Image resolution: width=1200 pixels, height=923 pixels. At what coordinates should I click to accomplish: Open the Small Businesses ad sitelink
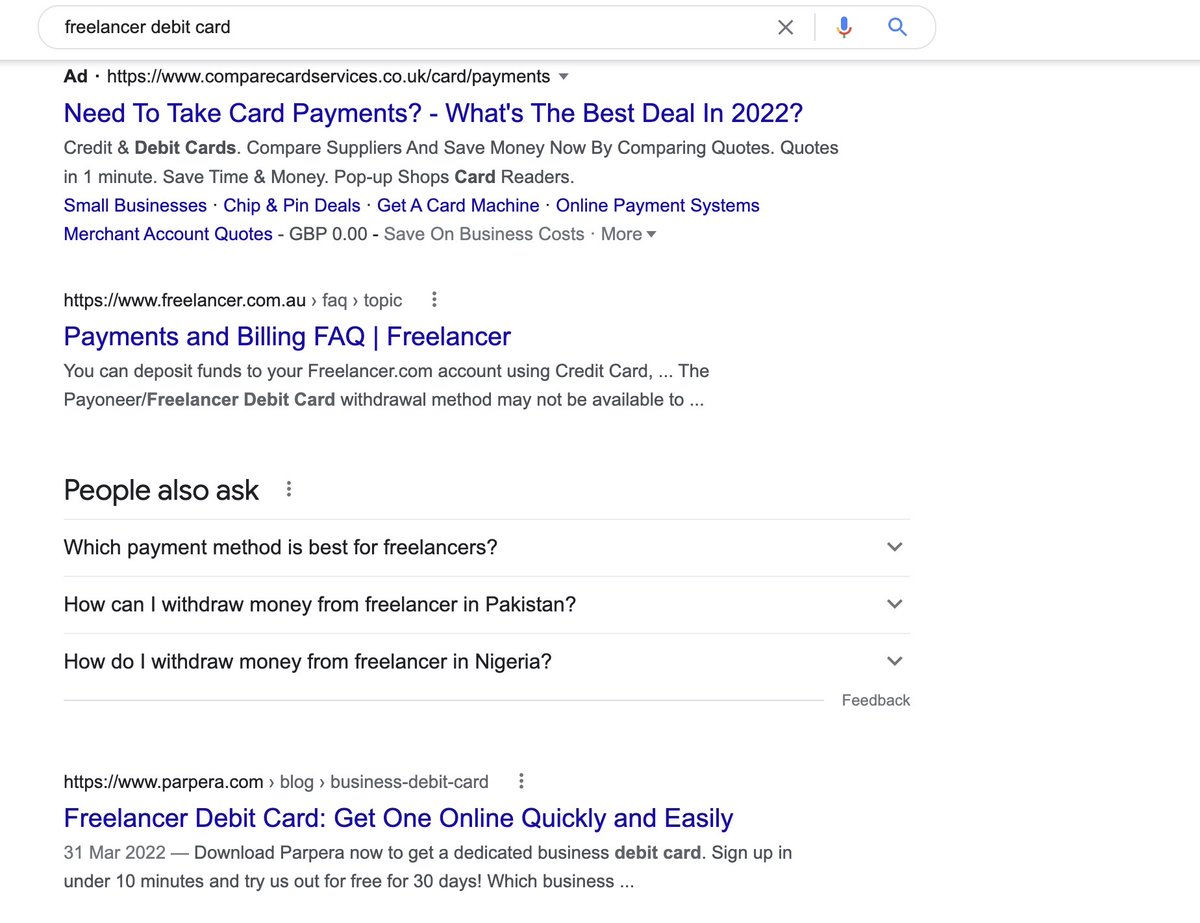pos(135,205)
